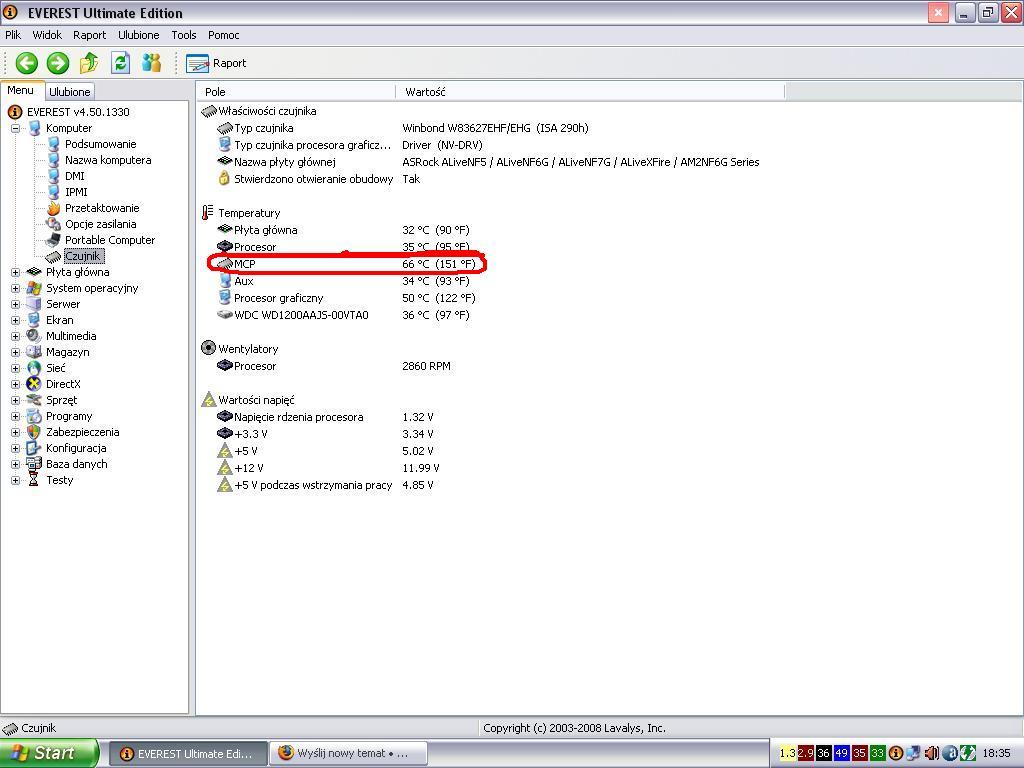Click the Programy icon in tree
The image size is (1024, 768).
pos(34,417)
